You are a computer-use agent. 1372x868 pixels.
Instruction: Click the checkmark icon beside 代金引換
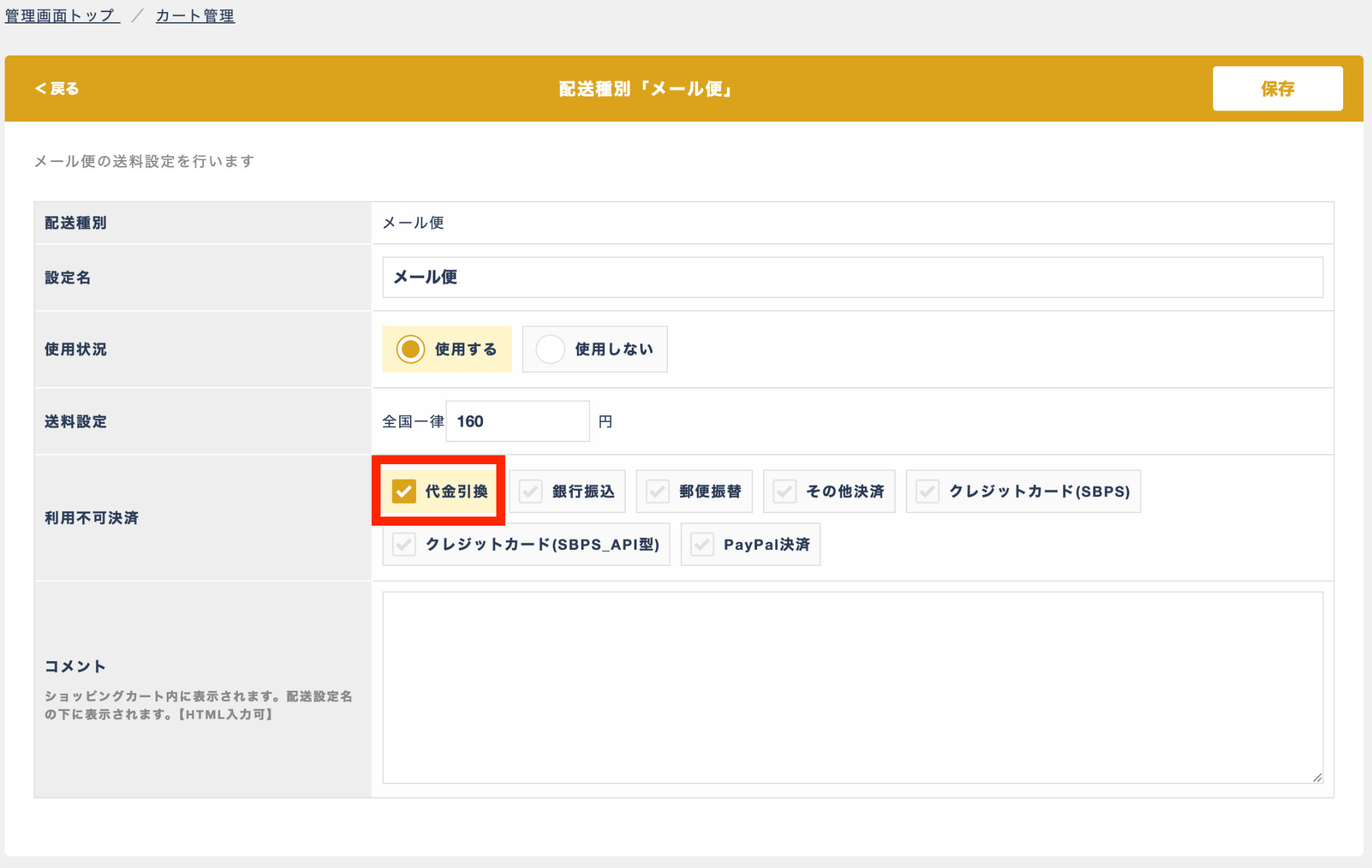coord(404,492)
